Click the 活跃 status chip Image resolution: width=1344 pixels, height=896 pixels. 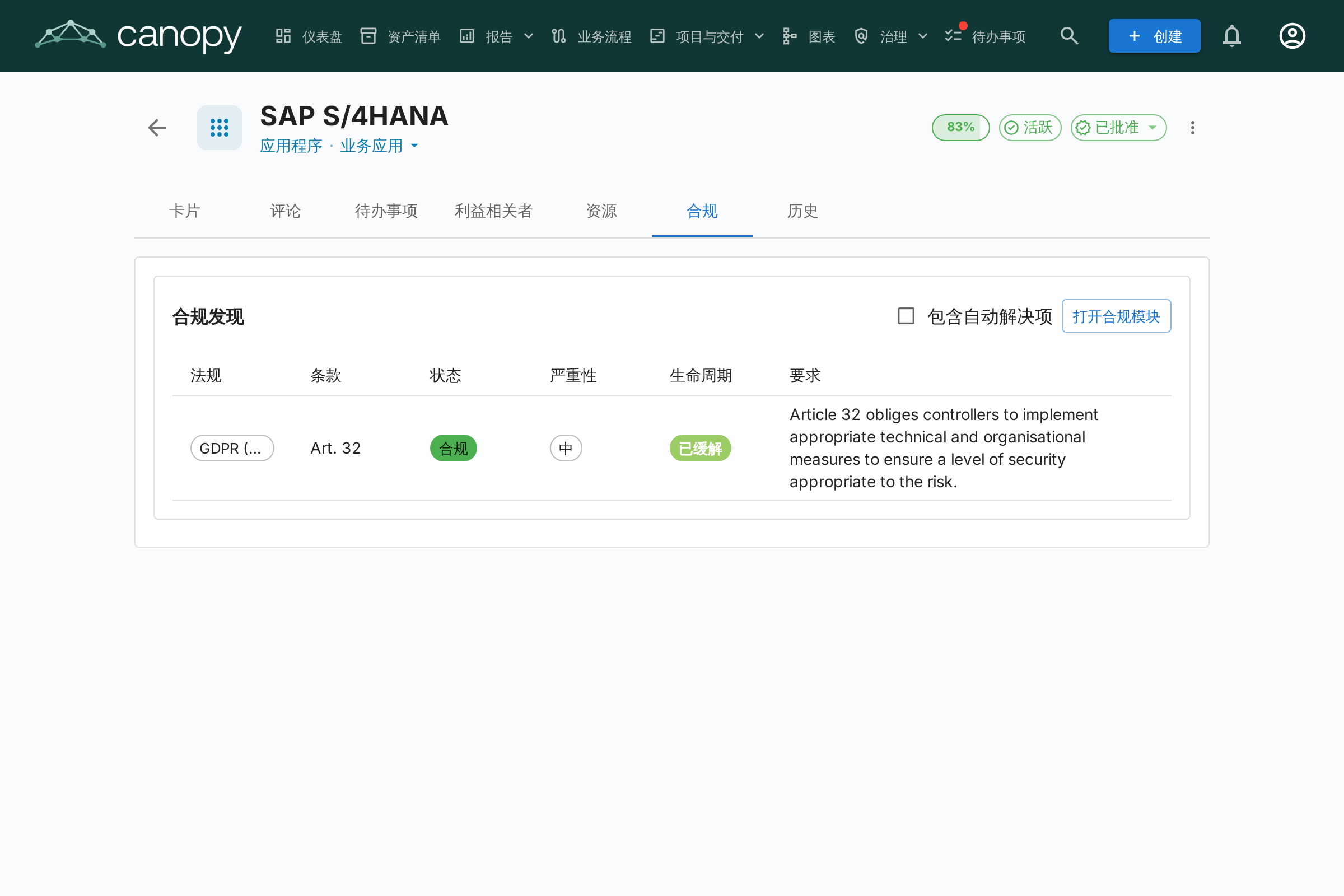[x=1030, y=128]
